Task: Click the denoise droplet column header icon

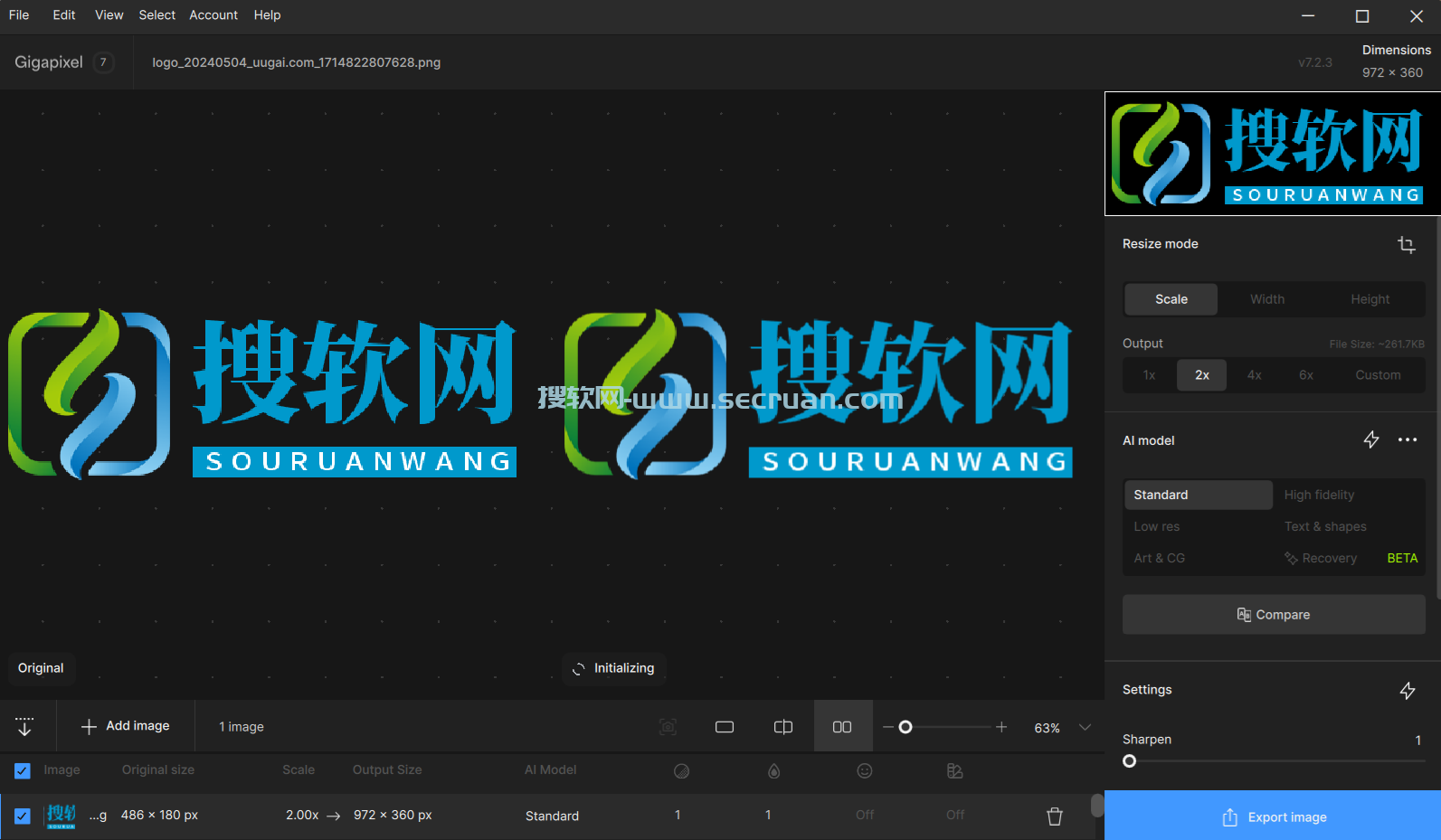Action: tap(773, 771)
